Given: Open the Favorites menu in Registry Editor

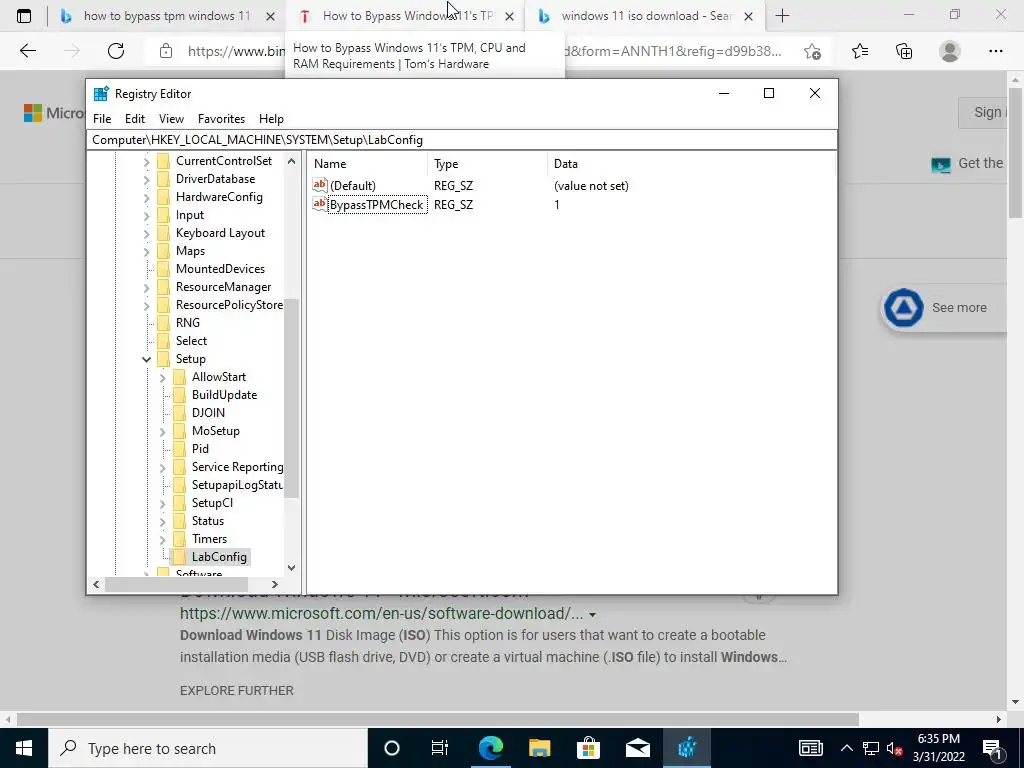Looking at the screenshot, I should click(x=221, y=119).
